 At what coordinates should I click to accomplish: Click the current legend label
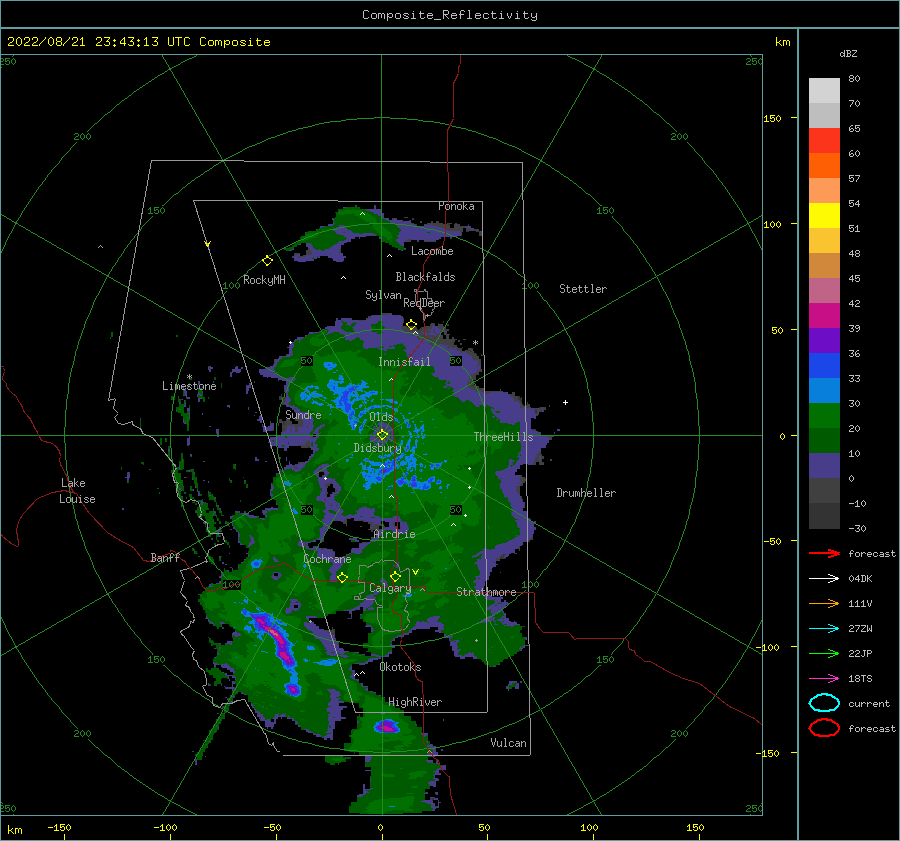click(869, 703)
